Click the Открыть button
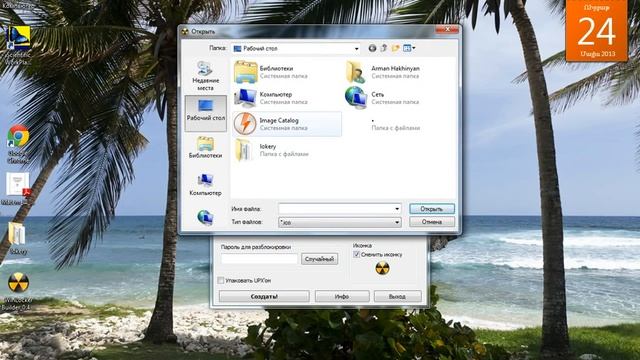The image size is (640, 360). tap(432, 209)
